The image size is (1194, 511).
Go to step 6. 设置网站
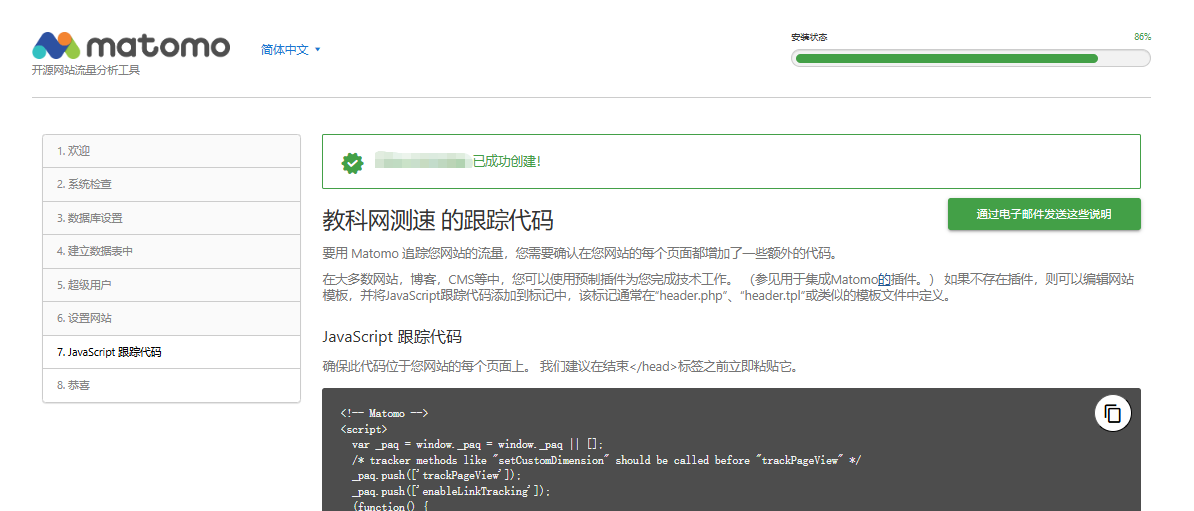pos(171,318)
